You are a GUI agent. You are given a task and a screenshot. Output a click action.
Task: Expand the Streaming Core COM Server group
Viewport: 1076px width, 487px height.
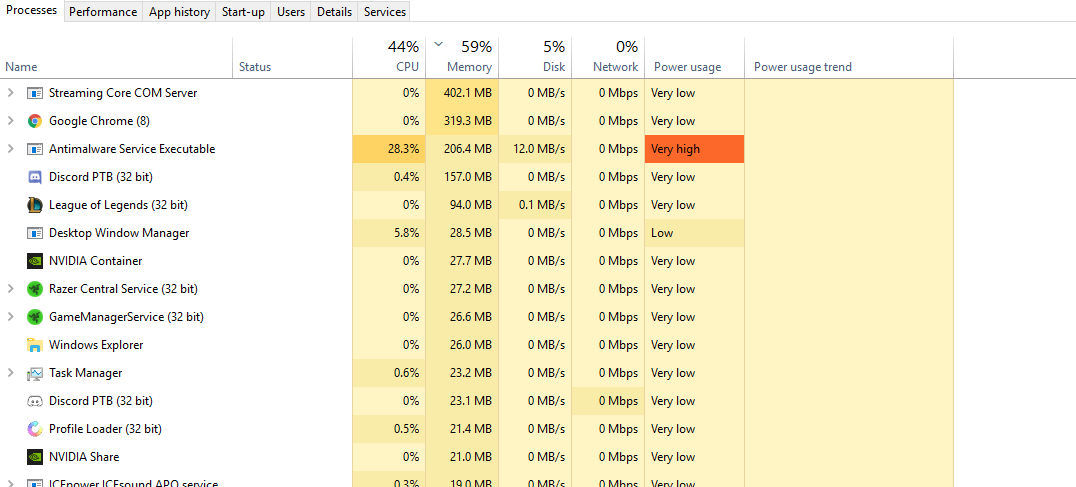(10, 93)
